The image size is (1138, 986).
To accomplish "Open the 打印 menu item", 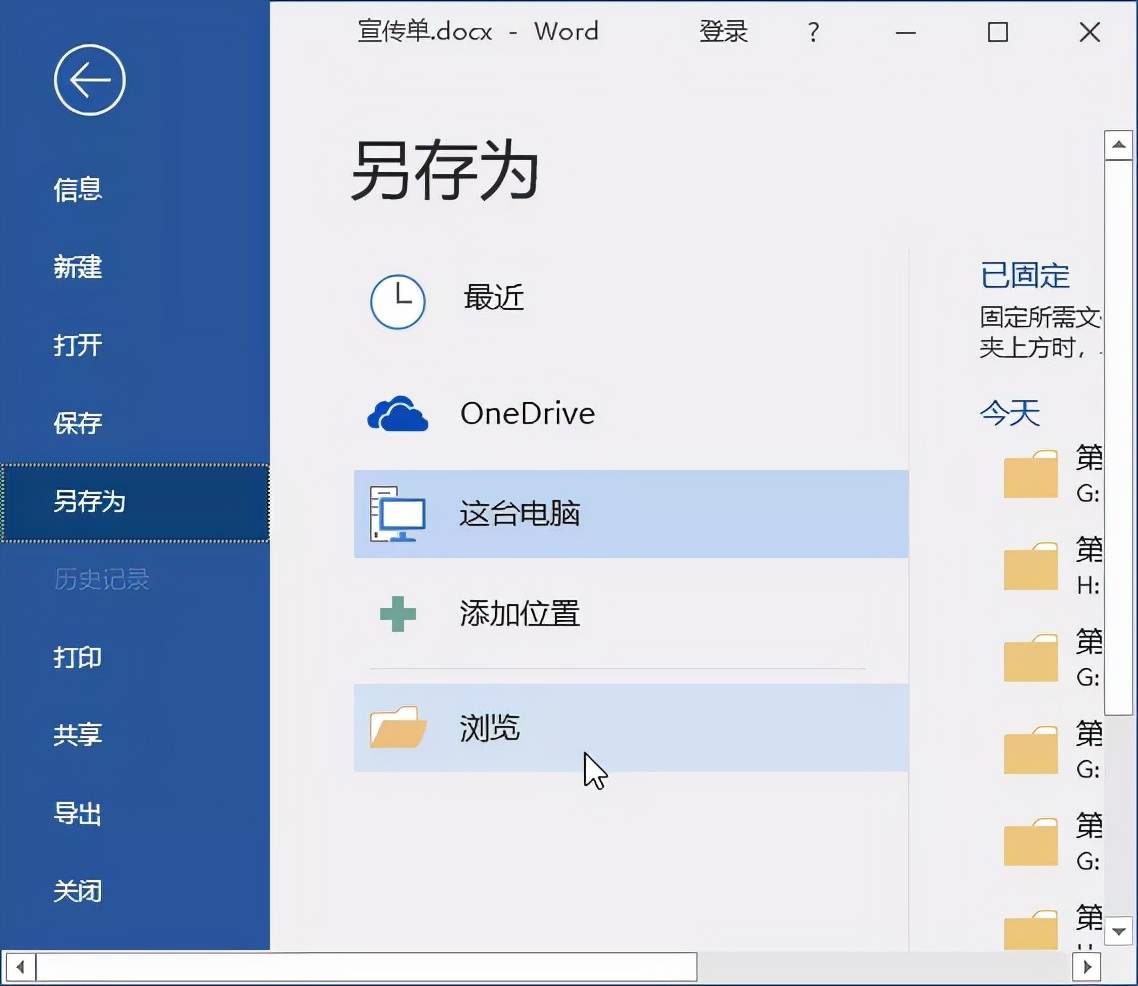I will pyautogui.click(x=78, y=657).
